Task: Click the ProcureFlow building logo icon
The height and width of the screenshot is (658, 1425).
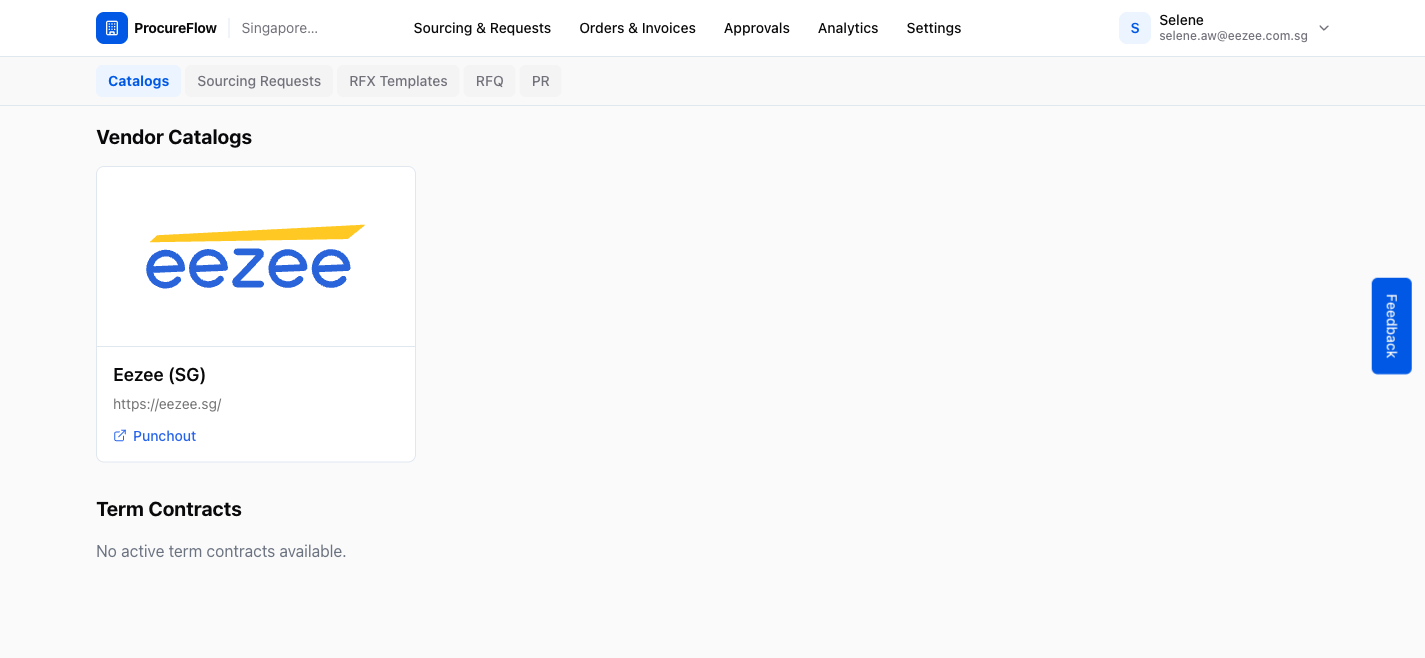Action: pyautogui.click(x=112, y=28)
